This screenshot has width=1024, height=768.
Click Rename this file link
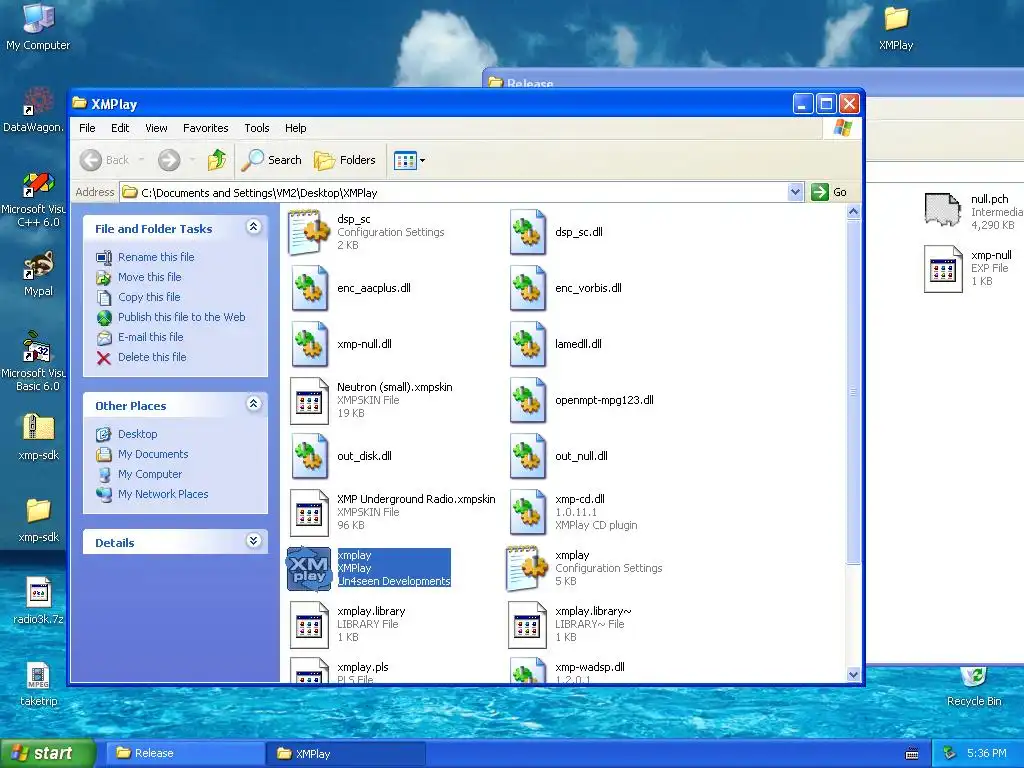pos(156,257)
